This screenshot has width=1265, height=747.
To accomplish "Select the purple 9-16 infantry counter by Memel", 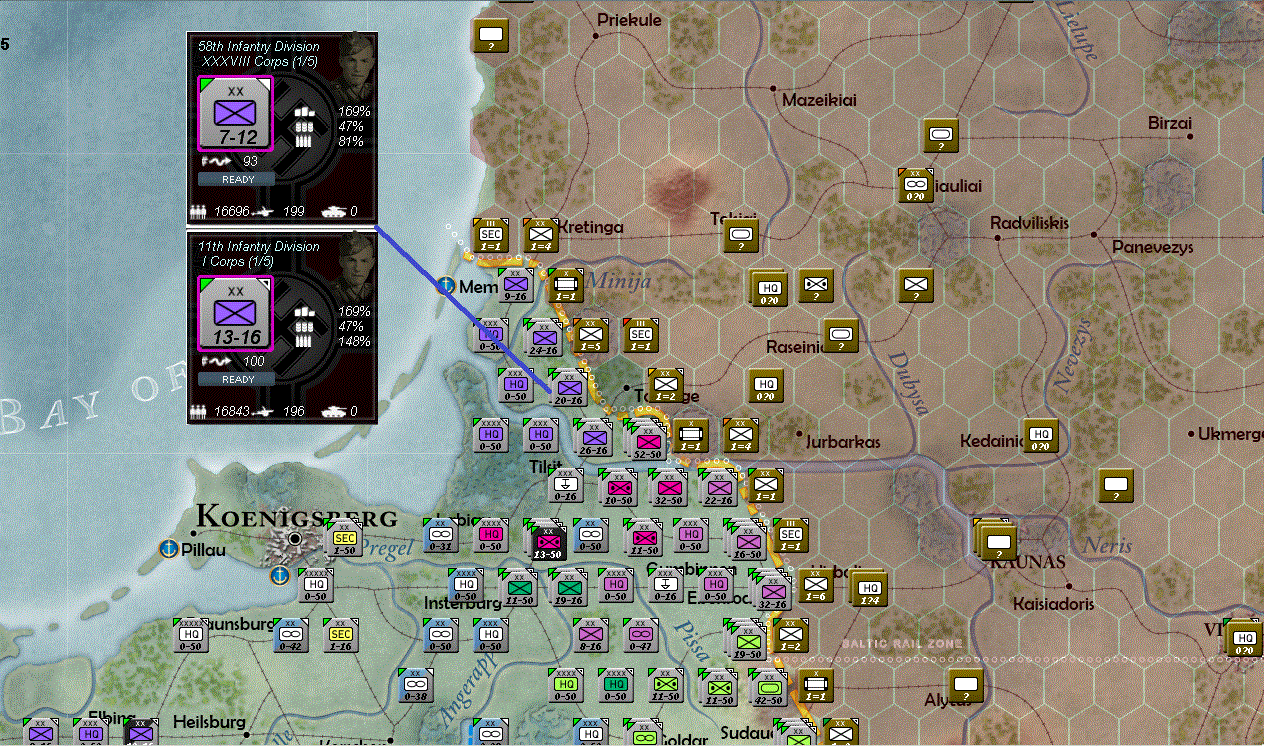I will (516, 286).
